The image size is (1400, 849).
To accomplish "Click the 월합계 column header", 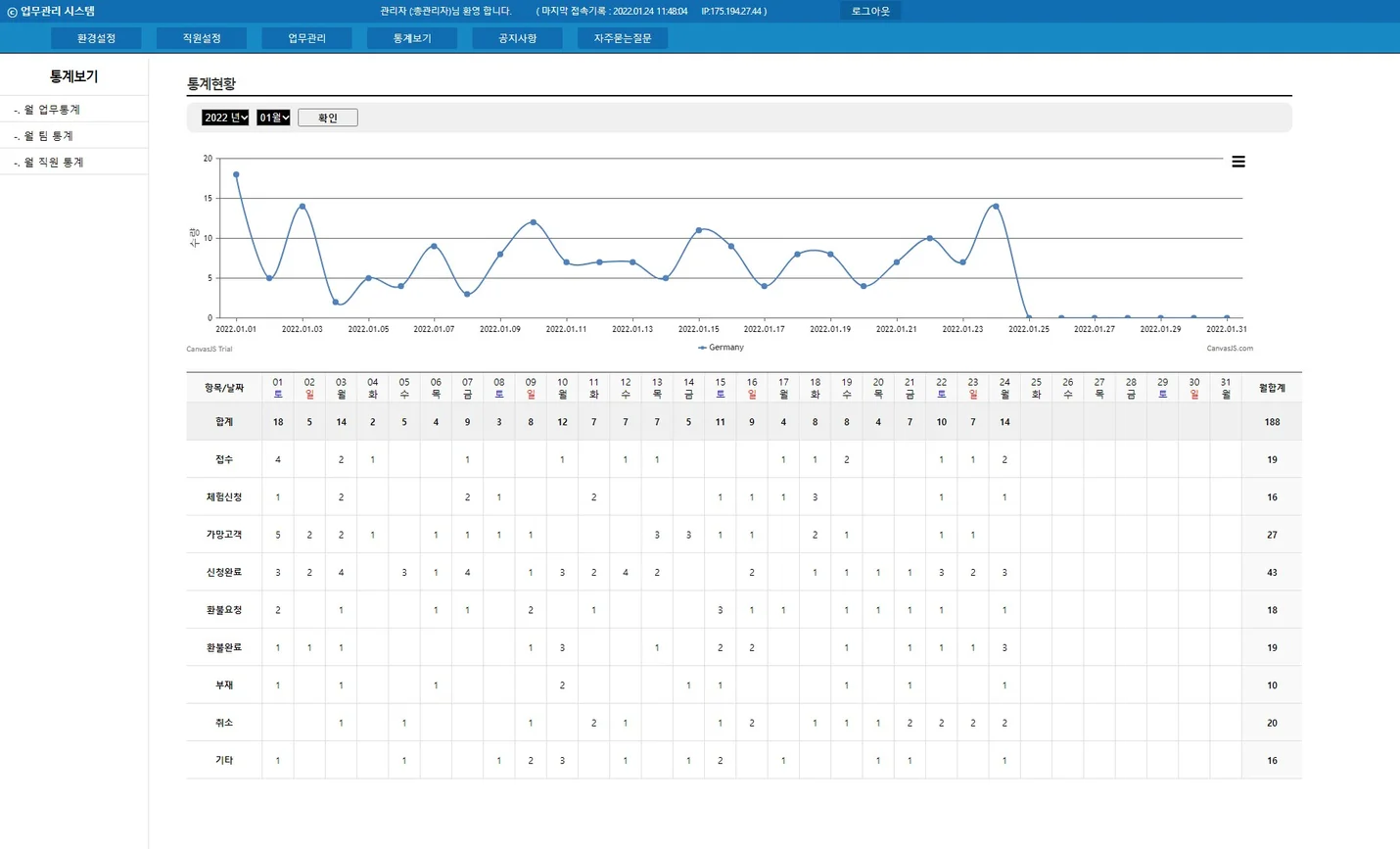I will click(1272, 388).
